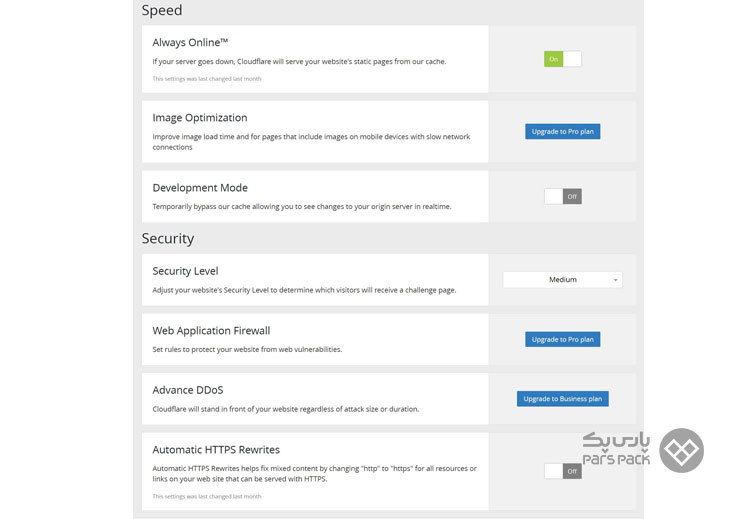Image resolution: width=750 pixels, height=519 pixels.
Task: Click the Advance DDoS title
Action: point(188,390)
